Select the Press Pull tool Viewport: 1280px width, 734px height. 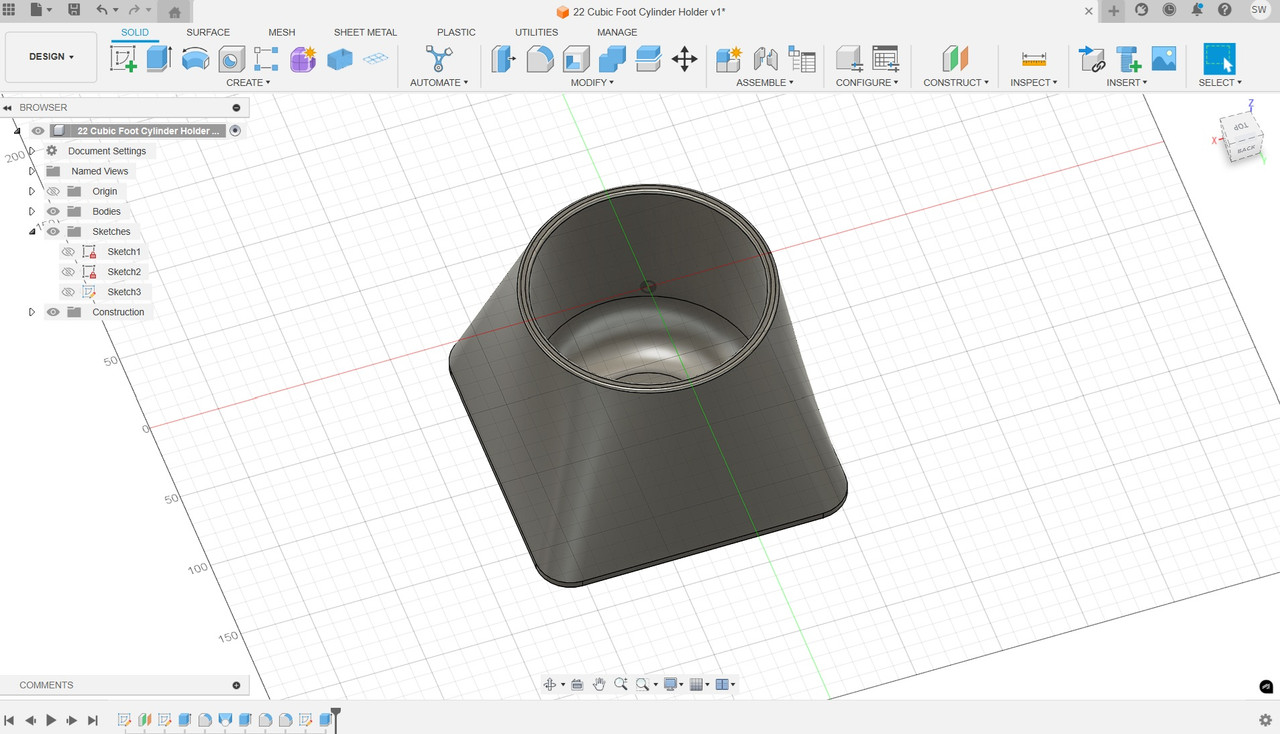503,59
